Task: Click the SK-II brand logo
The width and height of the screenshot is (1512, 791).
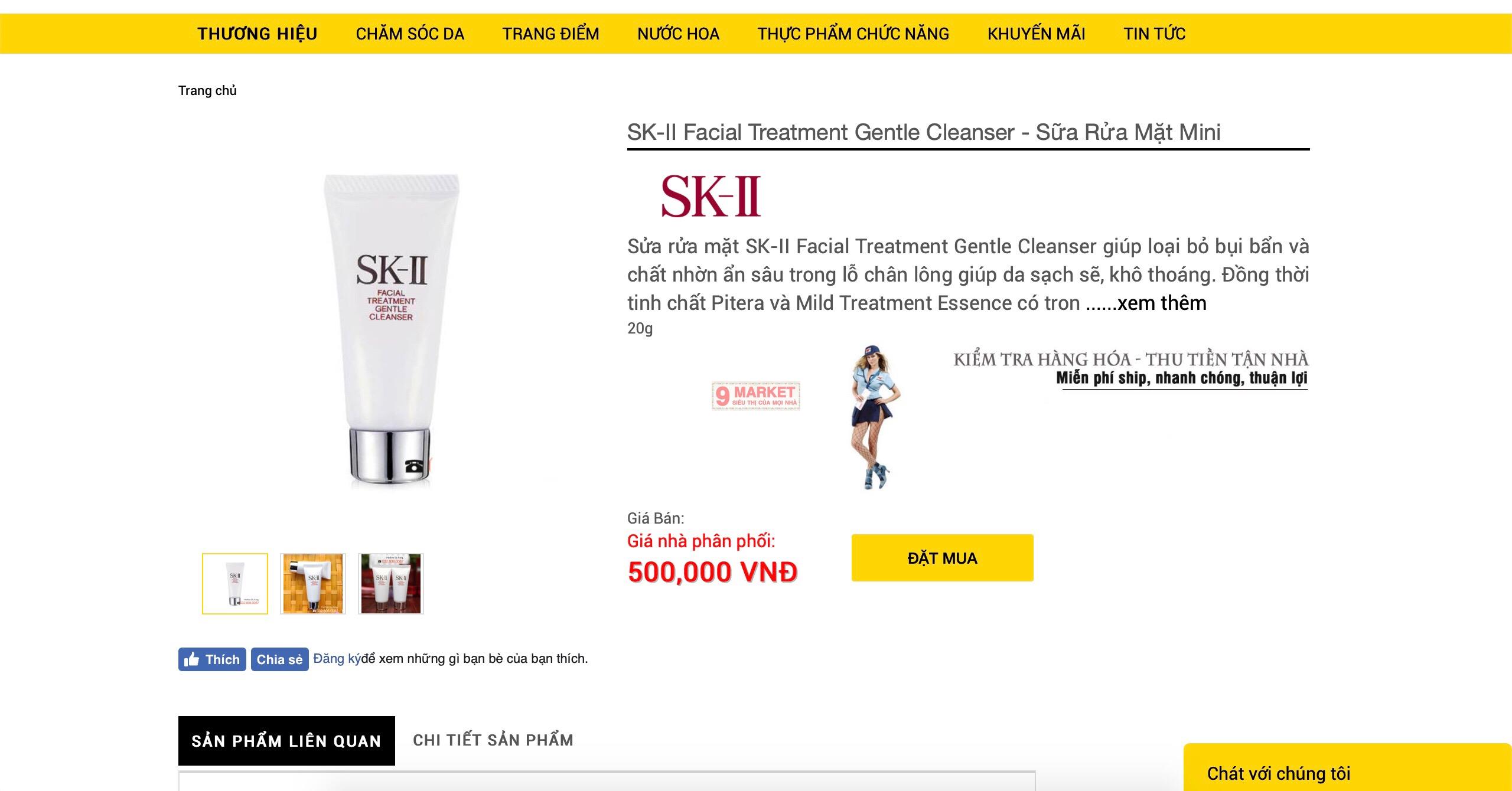Action: point(711,197)
